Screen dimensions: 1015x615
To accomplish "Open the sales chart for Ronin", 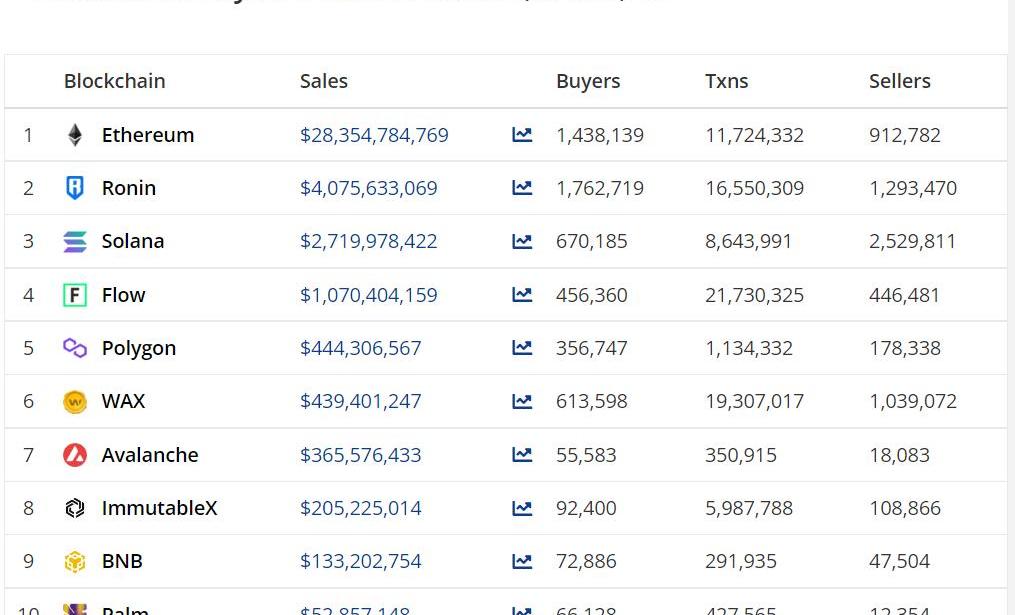I will point(522,188).
